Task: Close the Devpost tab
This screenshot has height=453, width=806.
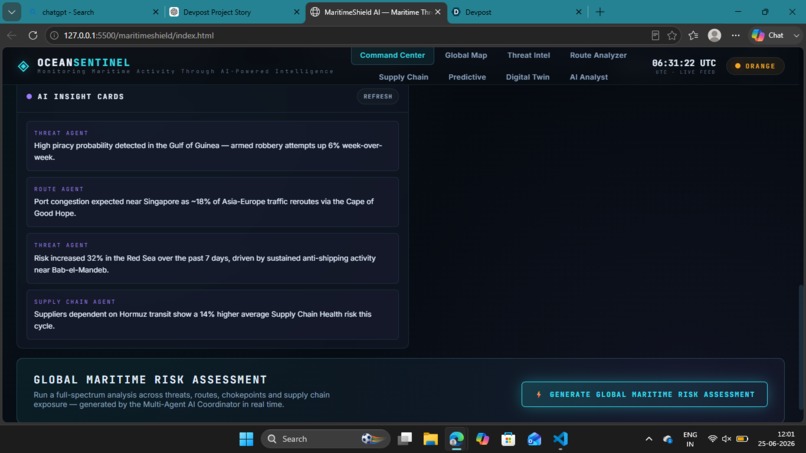Action: [579, 12]
